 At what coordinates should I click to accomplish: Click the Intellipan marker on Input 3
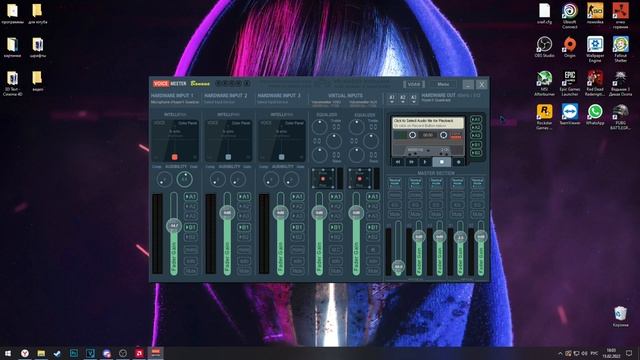281,157
